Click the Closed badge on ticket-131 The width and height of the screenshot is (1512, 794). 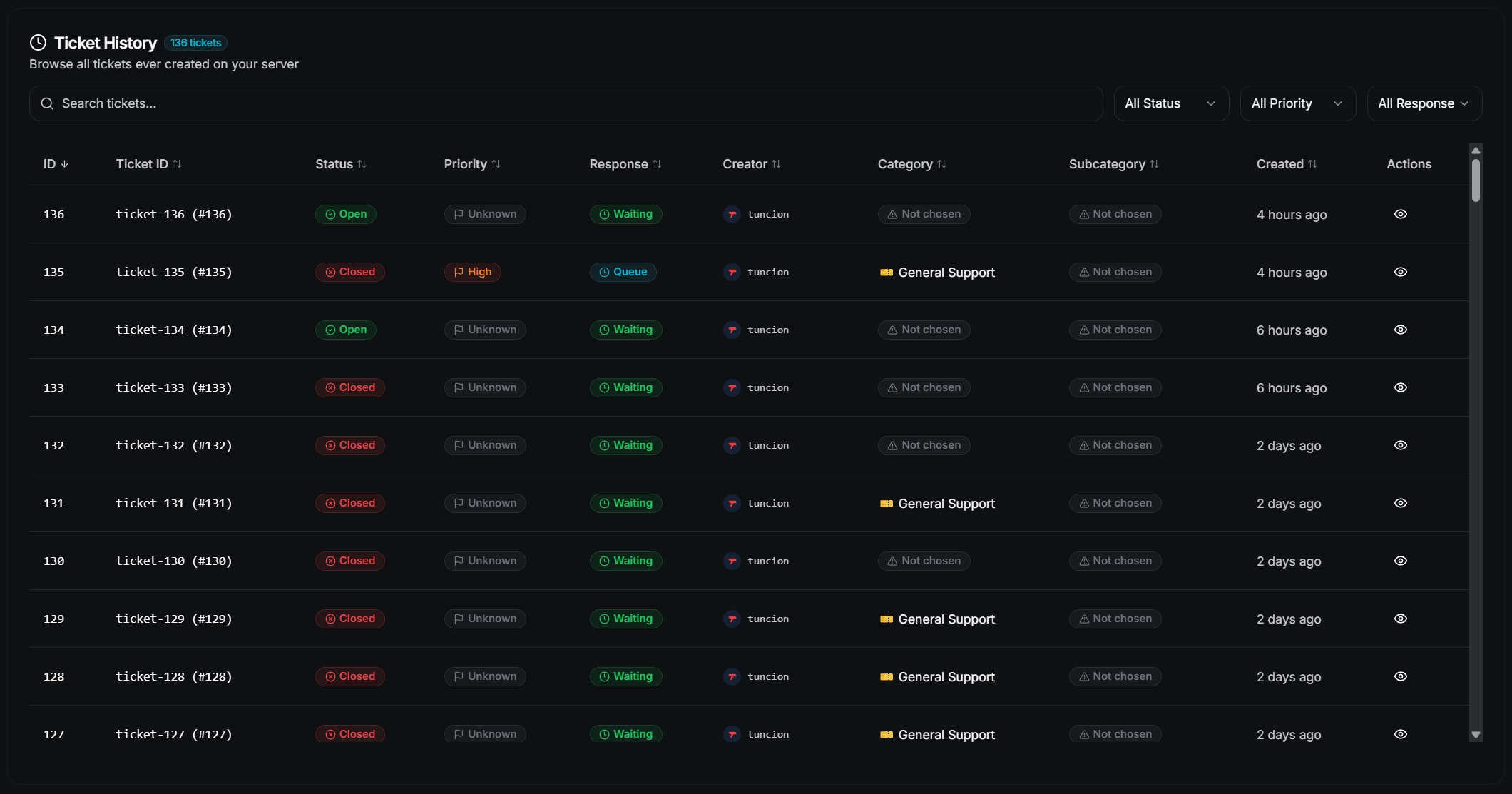coord(349,503)
